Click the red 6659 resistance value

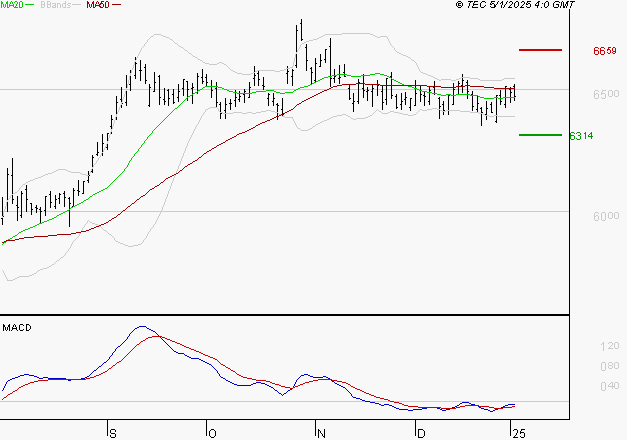605,51
